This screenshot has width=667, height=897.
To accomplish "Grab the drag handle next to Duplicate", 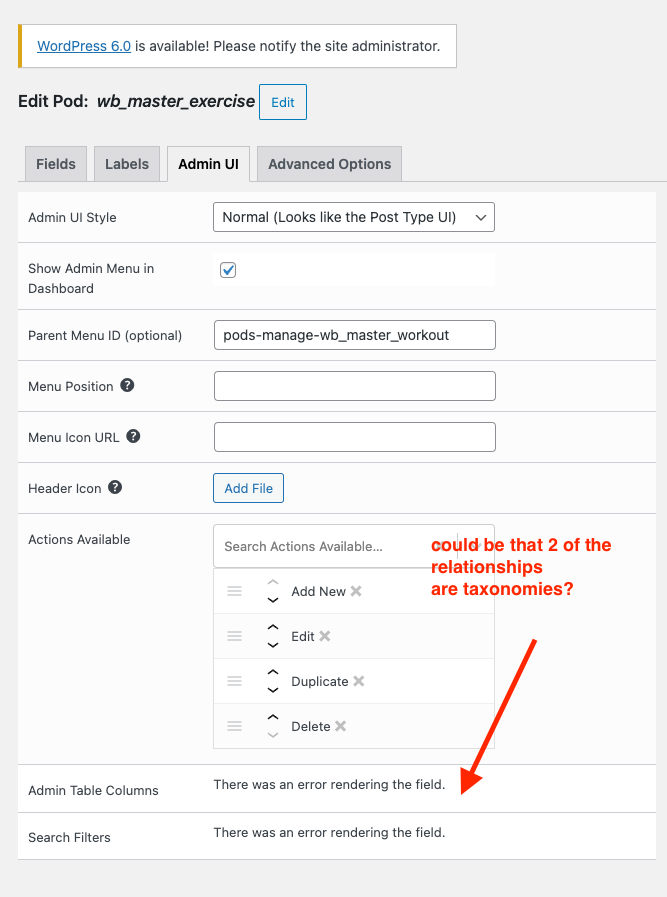I will coord(235,681).
